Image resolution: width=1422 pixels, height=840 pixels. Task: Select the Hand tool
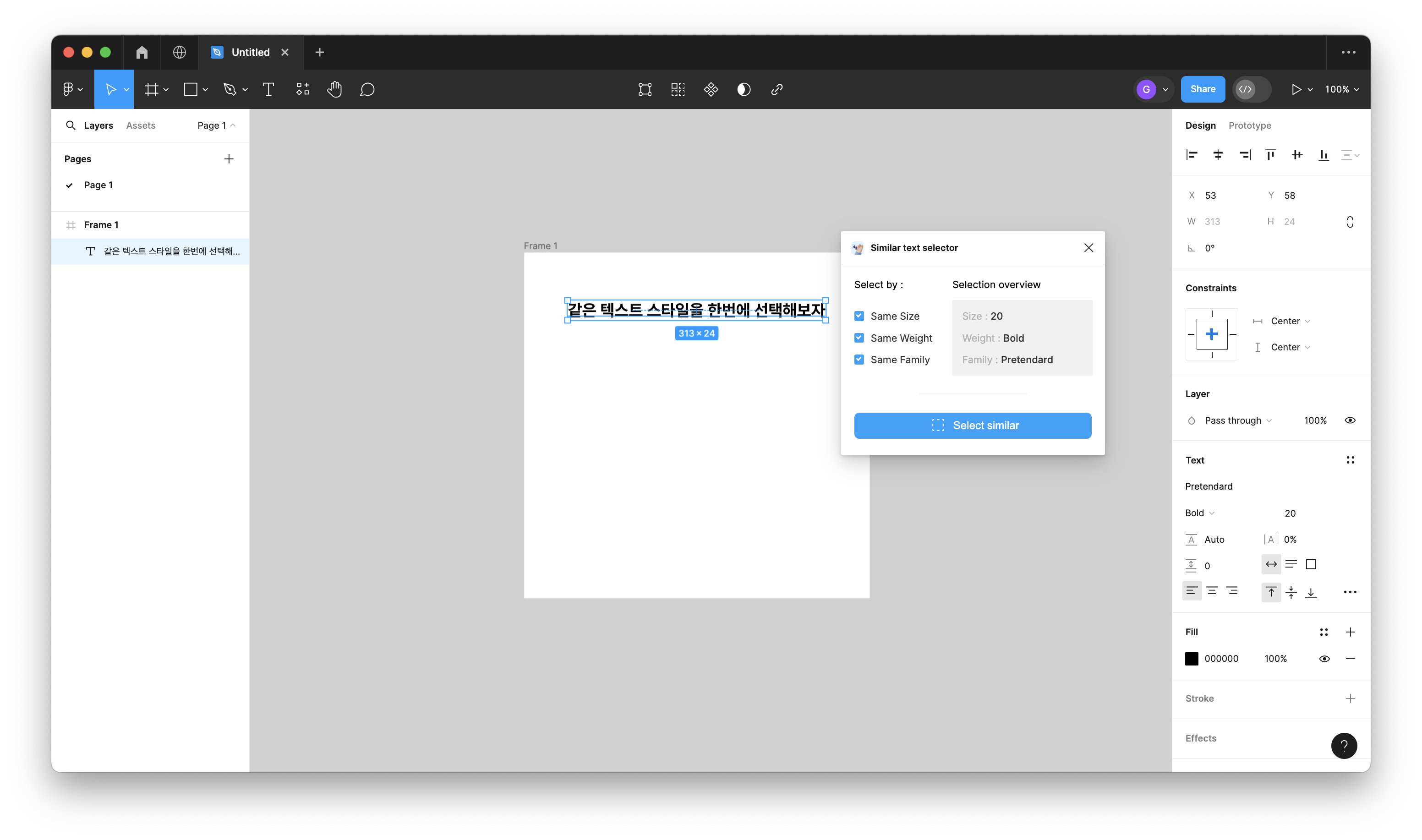click(x=334, y=89)
